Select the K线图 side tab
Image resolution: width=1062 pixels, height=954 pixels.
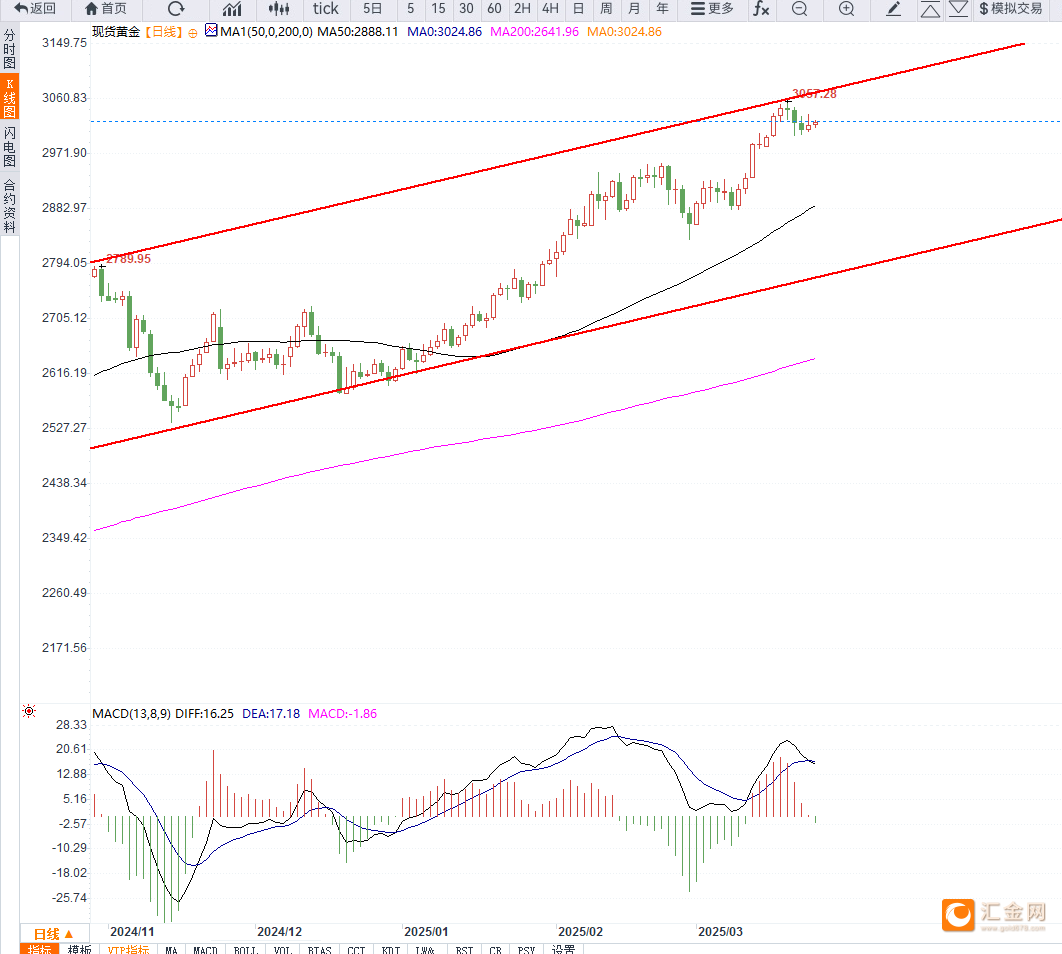9,97
